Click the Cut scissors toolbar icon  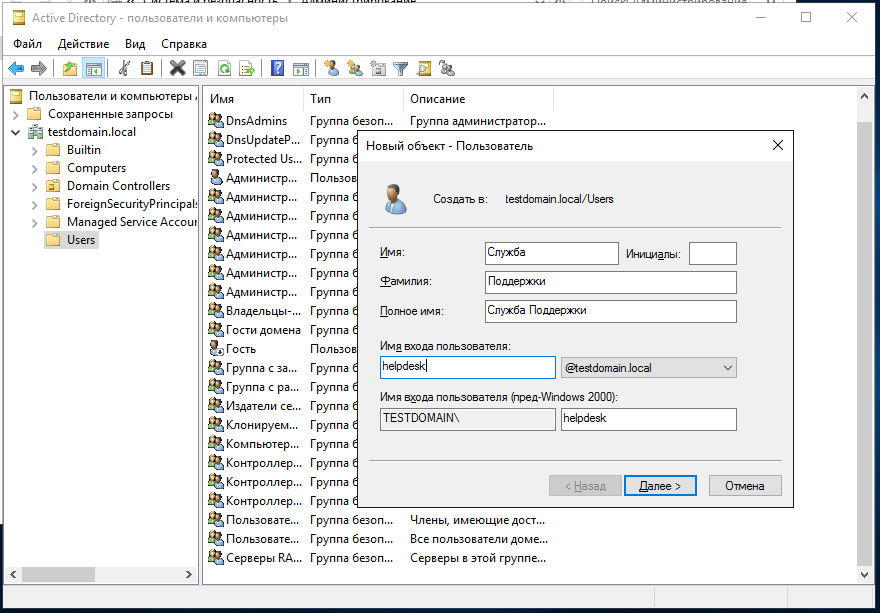(x=124, y=69)
